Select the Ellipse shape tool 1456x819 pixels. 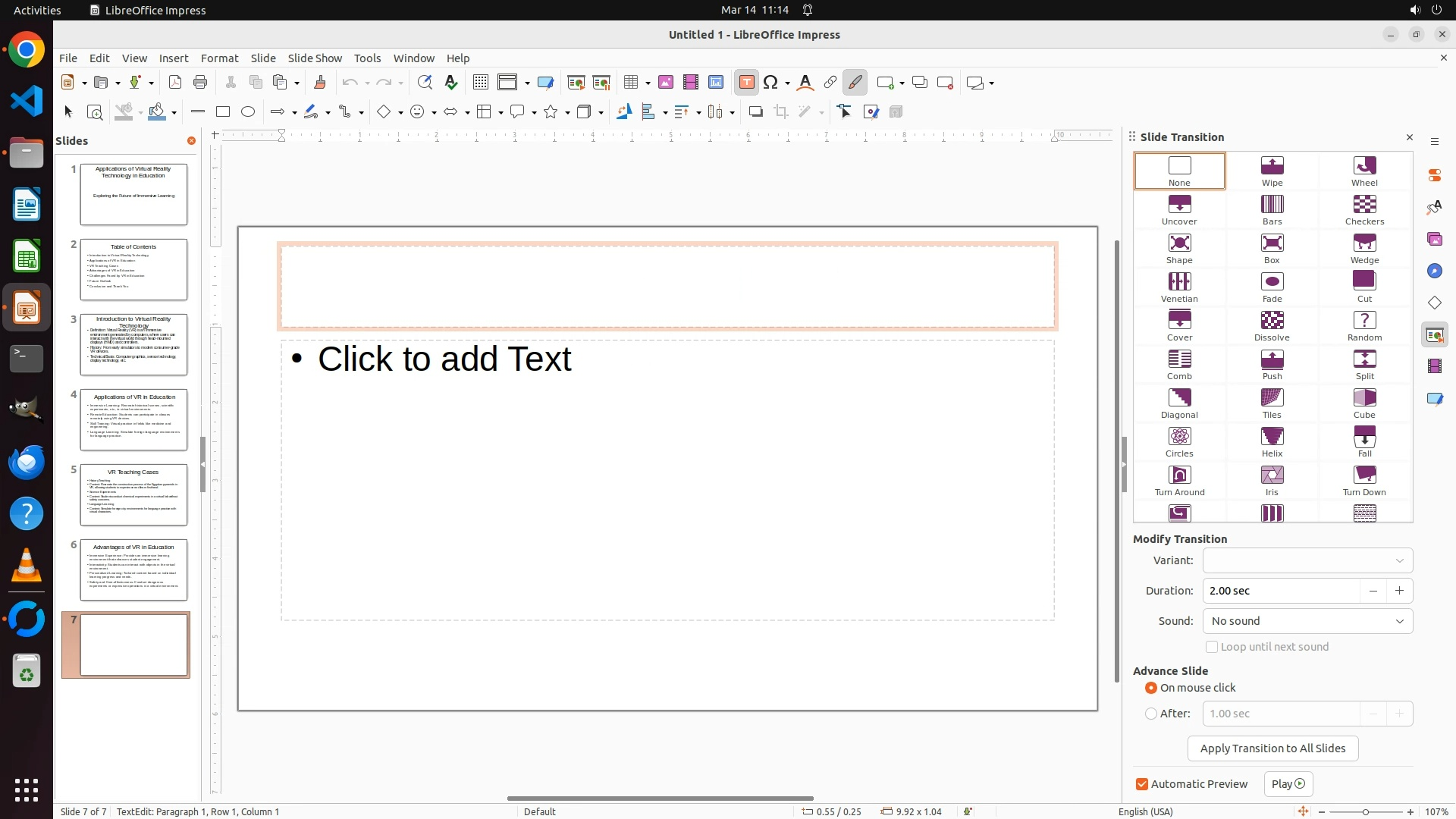(x=248, y=112)
